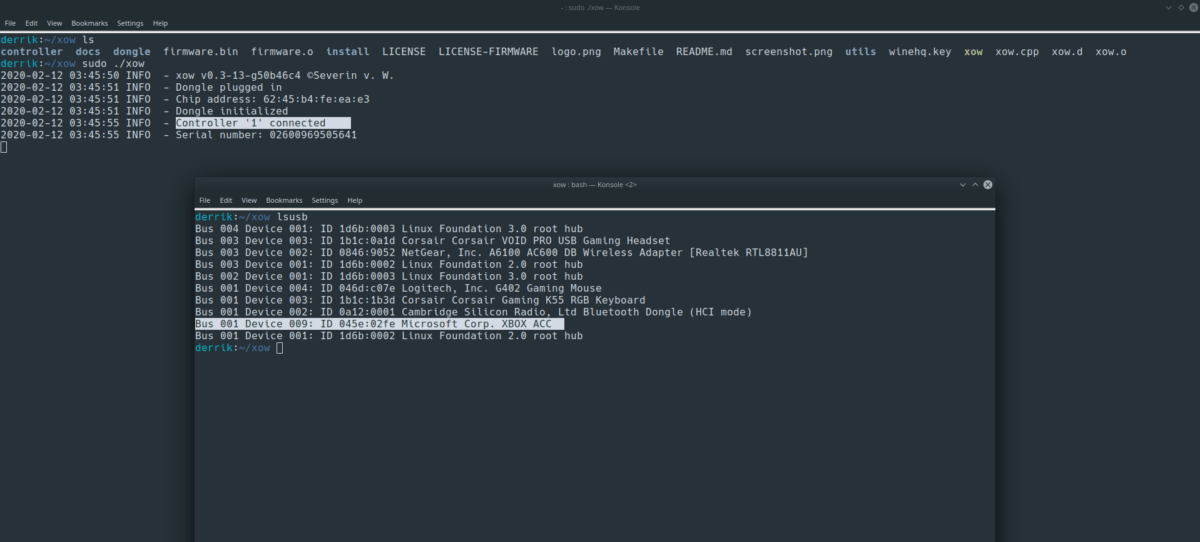The height and width of the screenshot is (542, 1200).
Task: Click the terminal cursor below the Serial number line
Action: tap(3, 147)
